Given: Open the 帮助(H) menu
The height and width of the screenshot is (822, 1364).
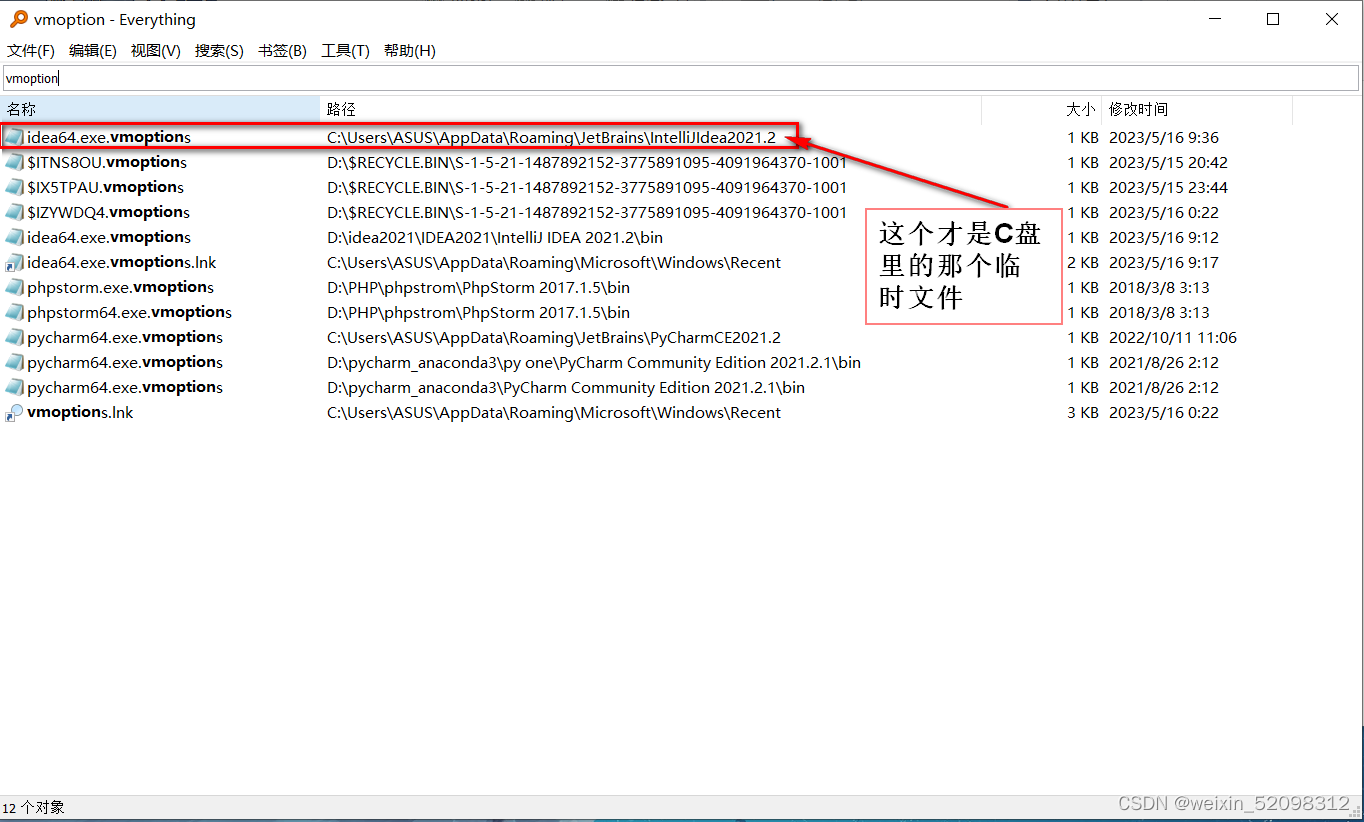Looking at the screenshot, I should [410, 51].
